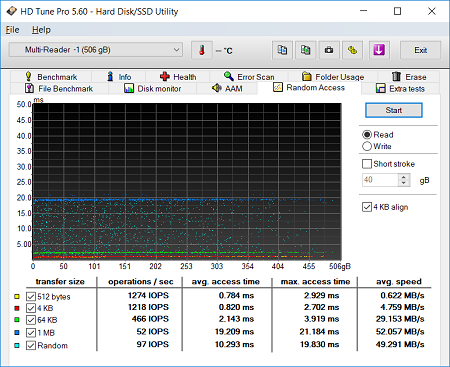Open the File Benchmark tab
This screenshot has width=450, height=367.
59,89
